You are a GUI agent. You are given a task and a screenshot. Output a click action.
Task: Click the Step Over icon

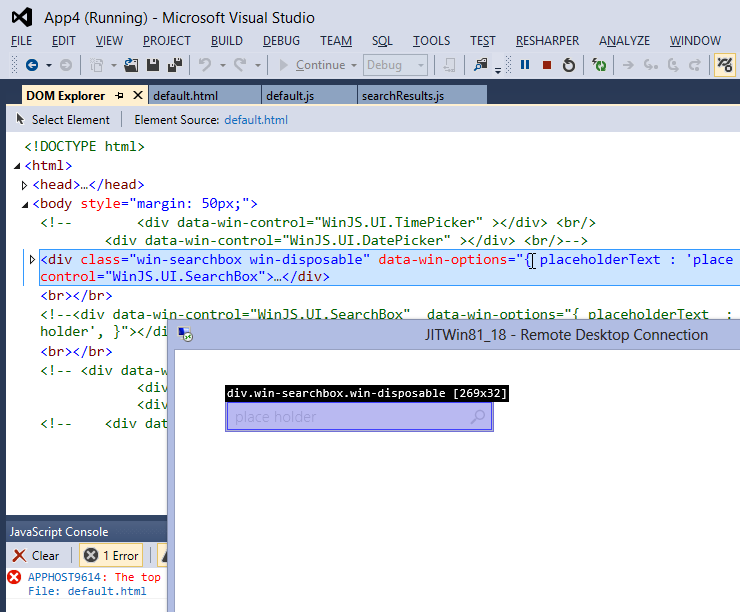(x=673, y=65)
